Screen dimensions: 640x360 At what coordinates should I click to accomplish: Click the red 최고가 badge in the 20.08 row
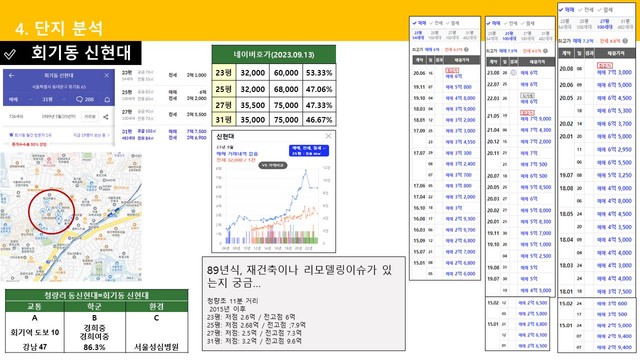click(x=604, y=65)
